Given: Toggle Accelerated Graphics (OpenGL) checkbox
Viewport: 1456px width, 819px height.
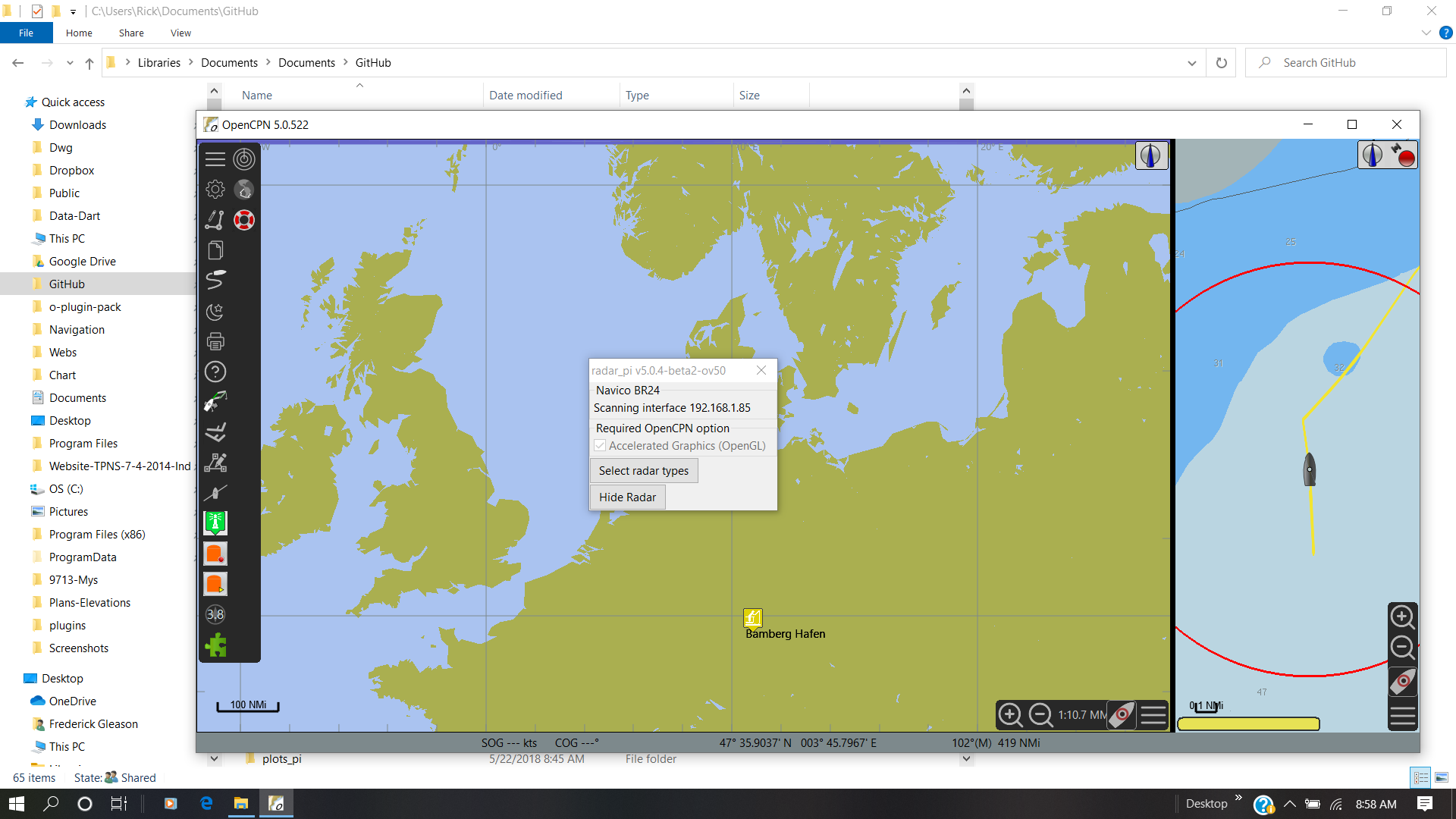Looking at the screenshot, I should pyautogui.click(x=600, y=446).
